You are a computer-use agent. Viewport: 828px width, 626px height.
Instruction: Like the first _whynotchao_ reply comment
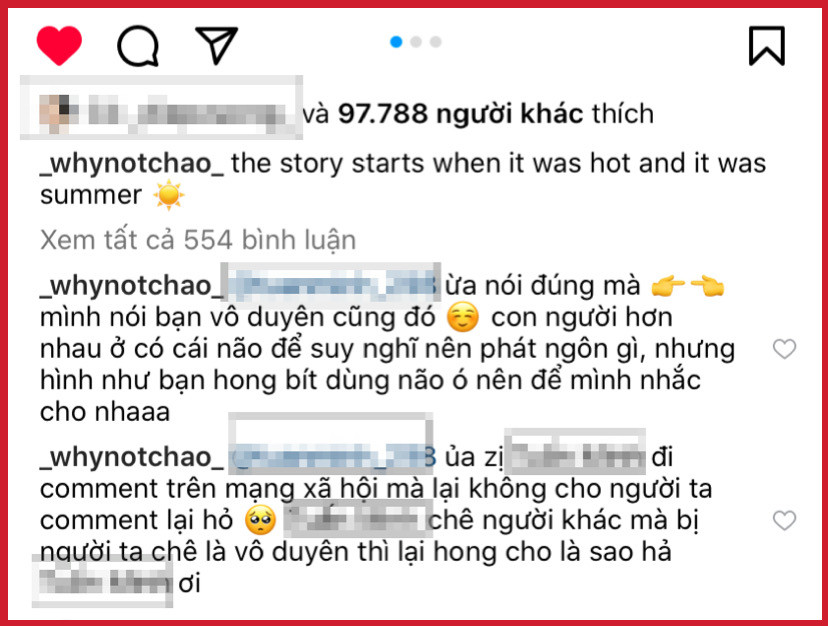coord(784,349)
